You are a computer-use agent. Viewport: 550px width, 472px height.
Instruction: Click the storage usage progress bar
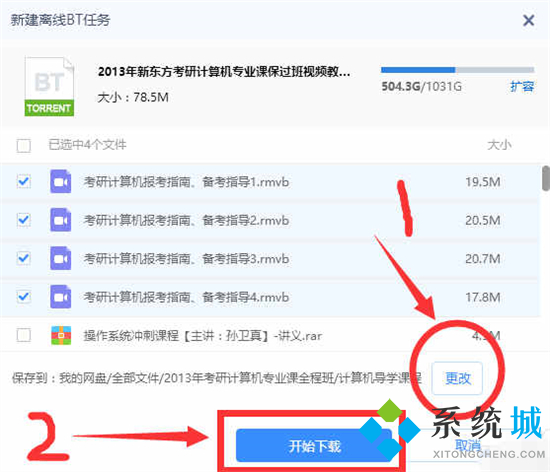(457, 70)
